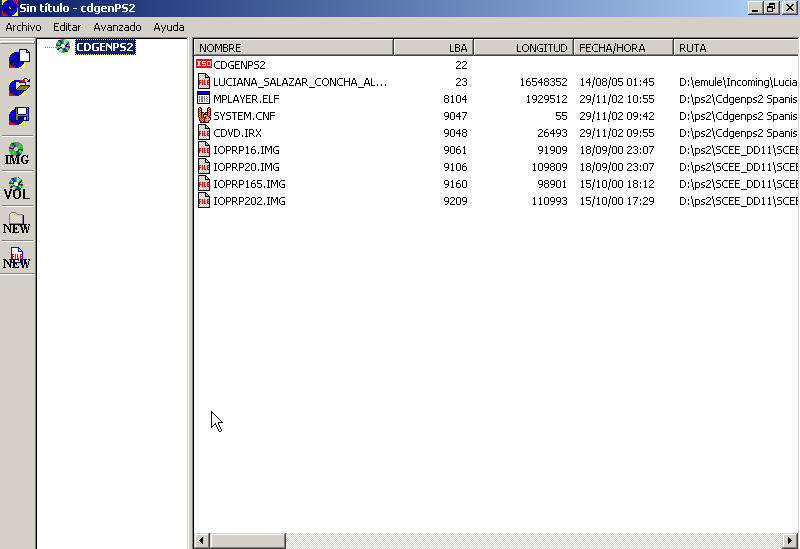
Task: Select the IOPRP20.IMG file name
Action: tap(246, 167)
